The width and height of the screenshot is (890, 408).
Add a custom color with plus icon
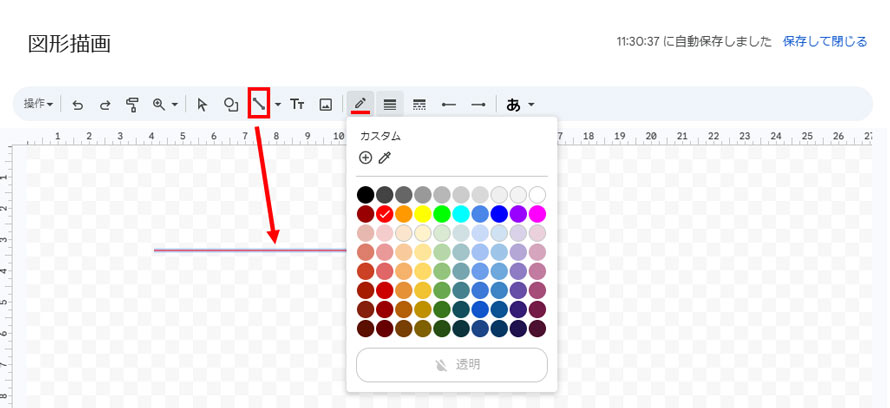tap(366, 158)
